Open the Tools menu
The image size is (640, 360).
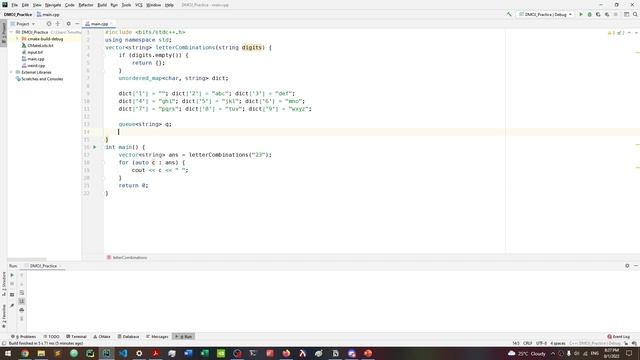point(126,5)
